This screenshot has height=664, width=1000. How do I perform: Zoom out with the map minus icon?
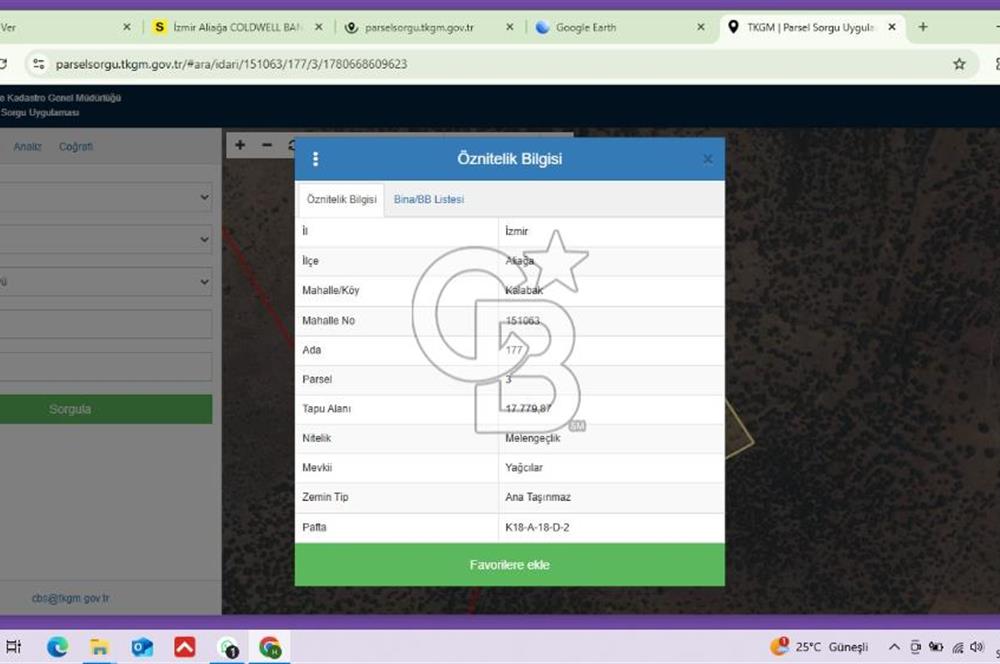pyautogui.click(x=267, y=145)
